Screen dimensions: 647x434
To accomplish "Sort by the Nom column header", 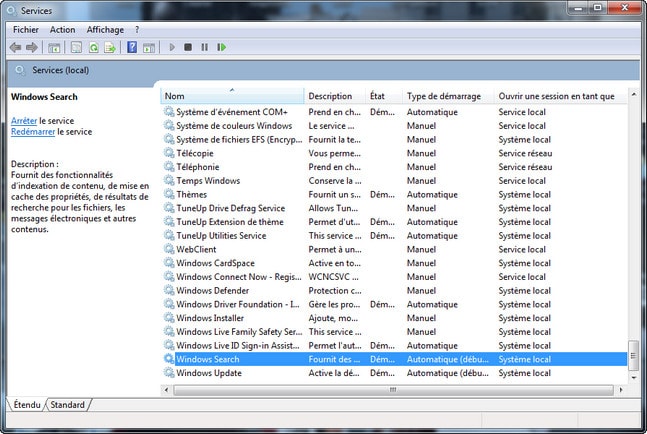I will click(x=232, y=96).
